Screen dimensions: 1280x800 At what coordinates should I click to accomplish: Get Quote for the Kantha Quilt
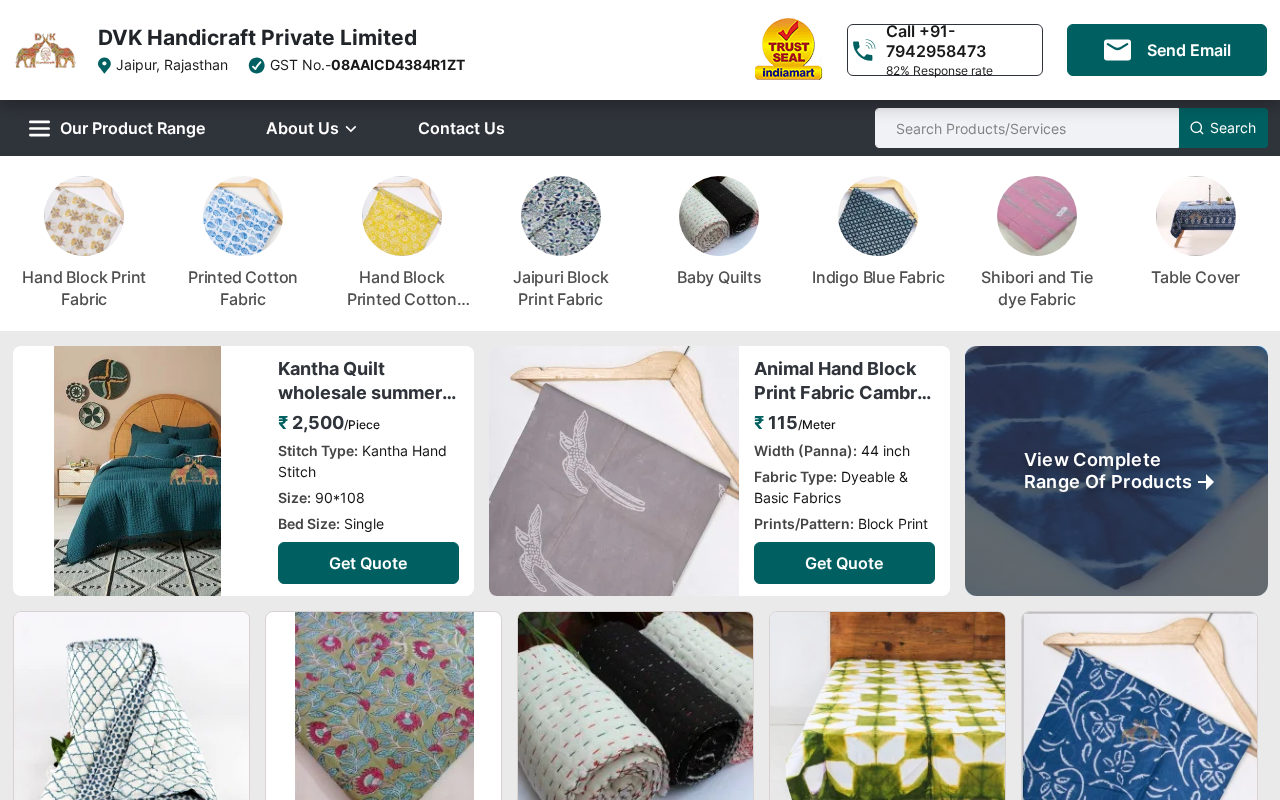point(368,563)
